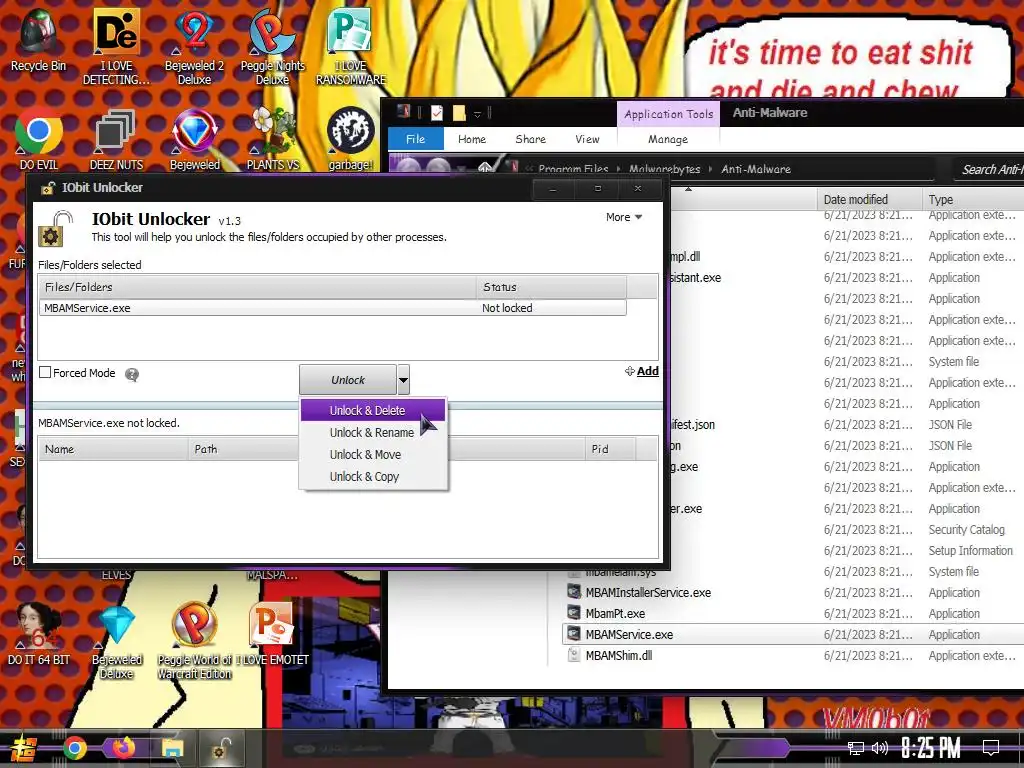Viewport: 1024px width, 768px height.
Task: Click the network icon in system tray
Action: [855, 748]
